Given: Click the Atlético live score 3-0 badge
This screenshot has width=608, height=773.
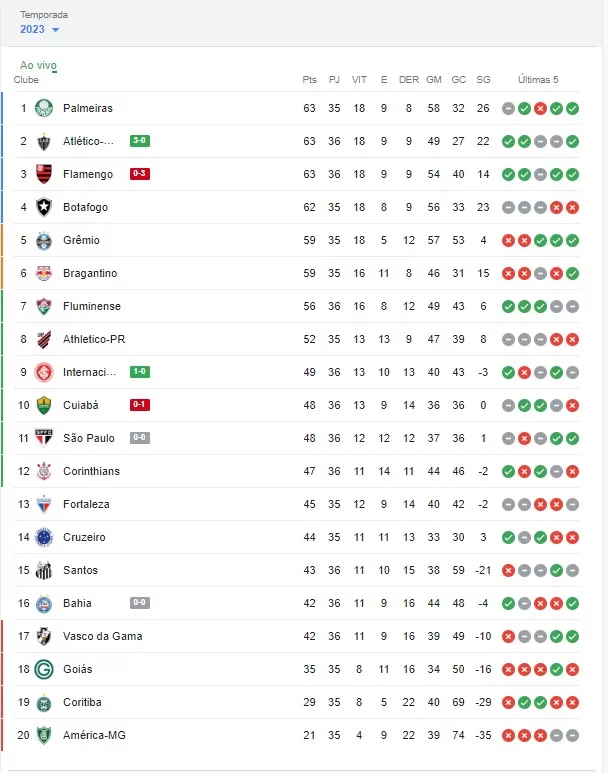Looking at the screenshot, I should click(x=140, y=141).
